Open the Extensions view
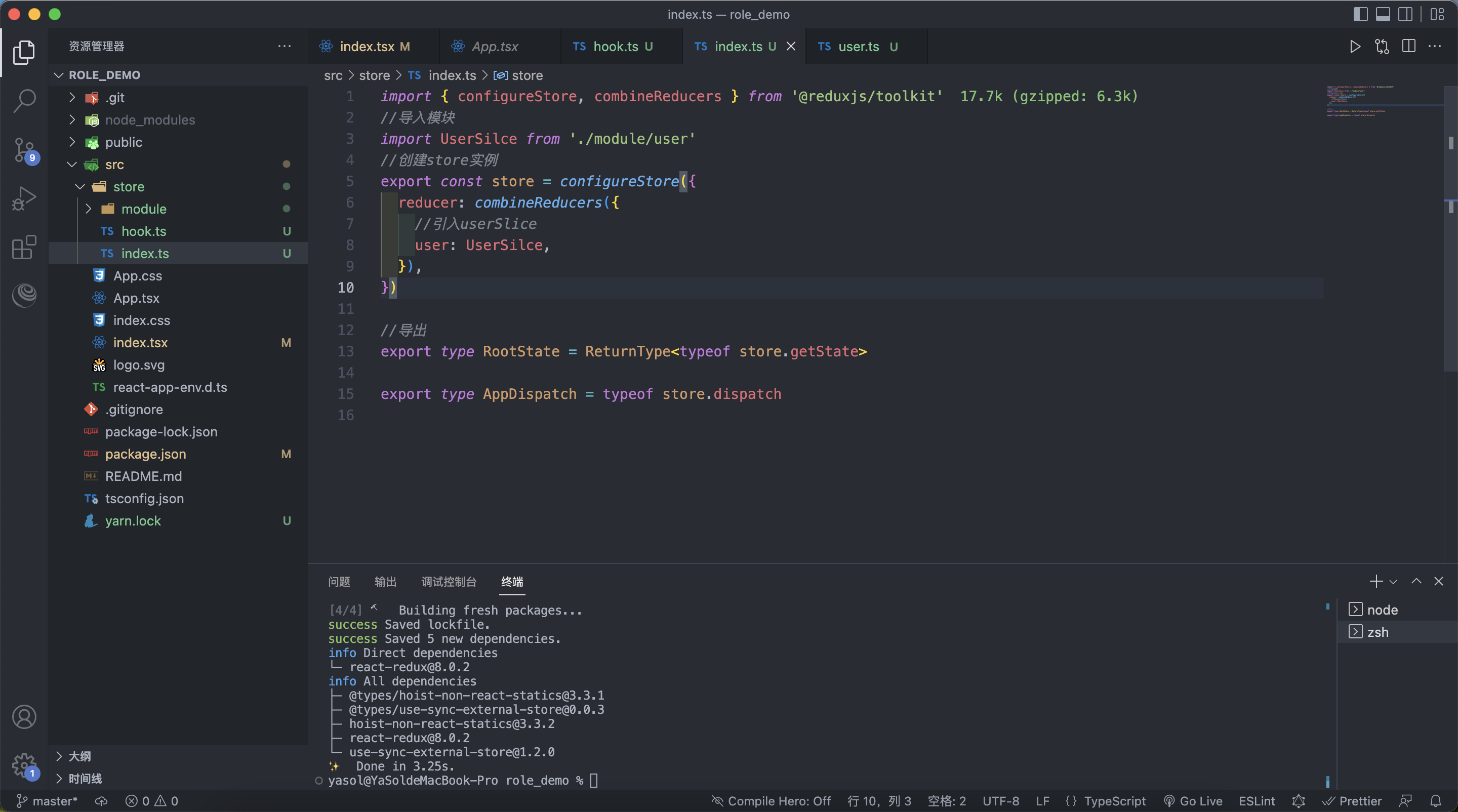 pos(24,247)
